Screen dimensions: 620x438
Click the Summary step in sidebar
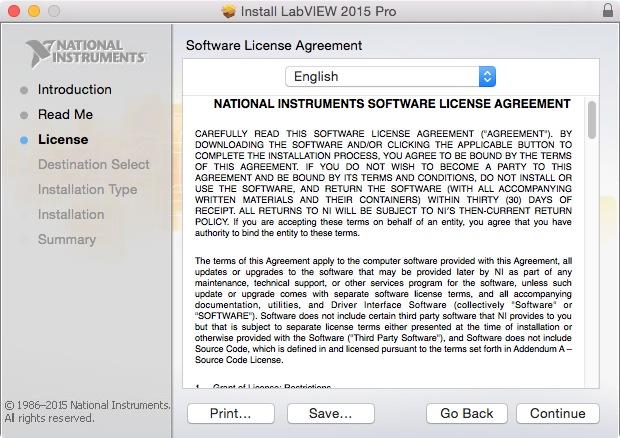[67, 240]
